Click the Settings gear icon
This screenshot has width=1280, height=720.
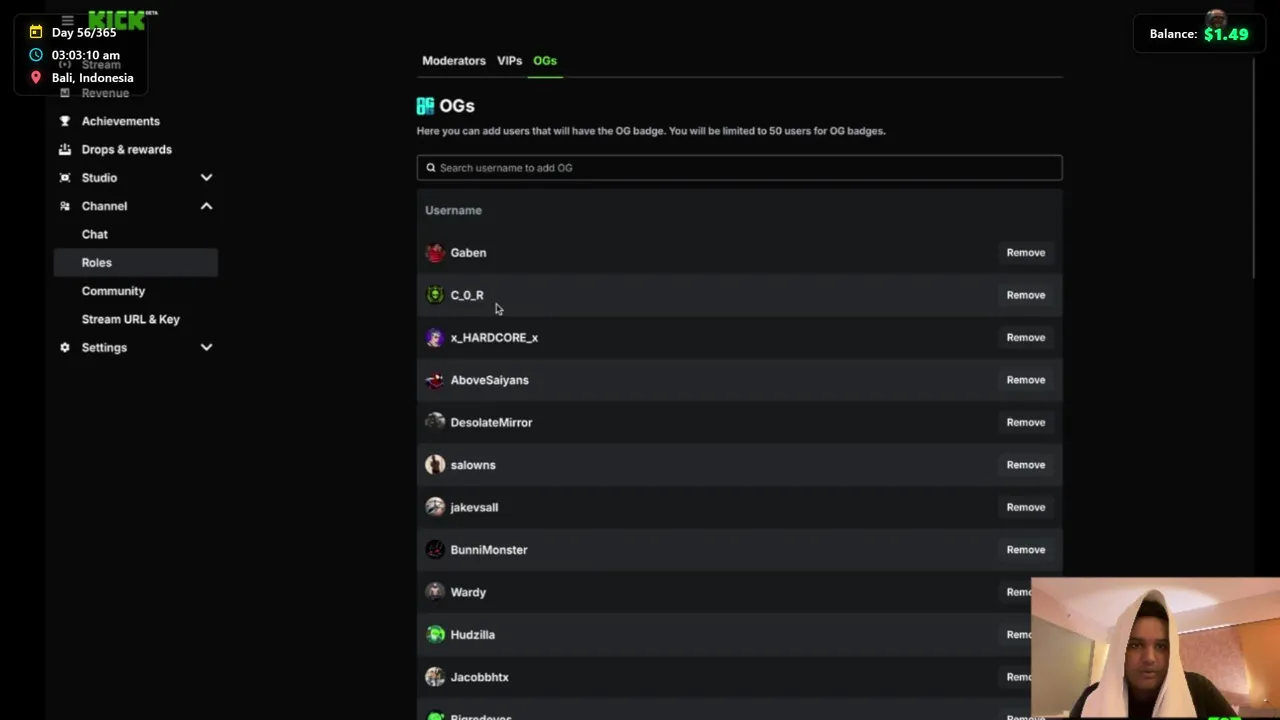tap(65, 348)
